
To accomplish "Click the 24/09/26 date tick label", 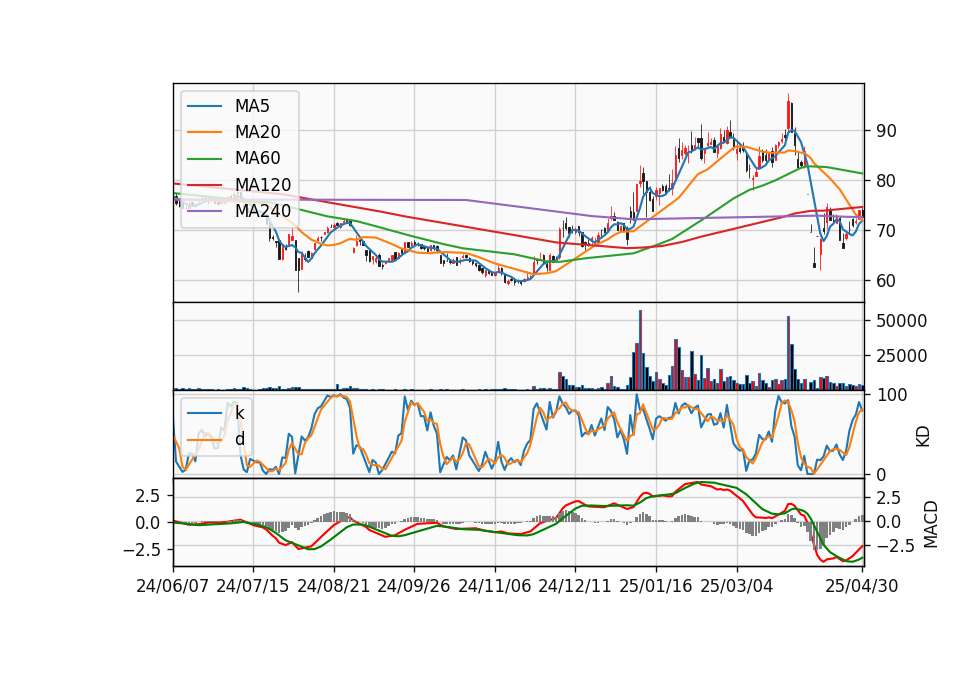I will [414, 586].
